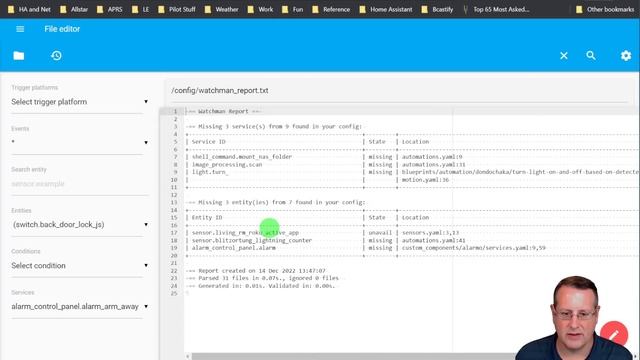Open the Home Assistant bookmark folder

[x=386, y=9]
